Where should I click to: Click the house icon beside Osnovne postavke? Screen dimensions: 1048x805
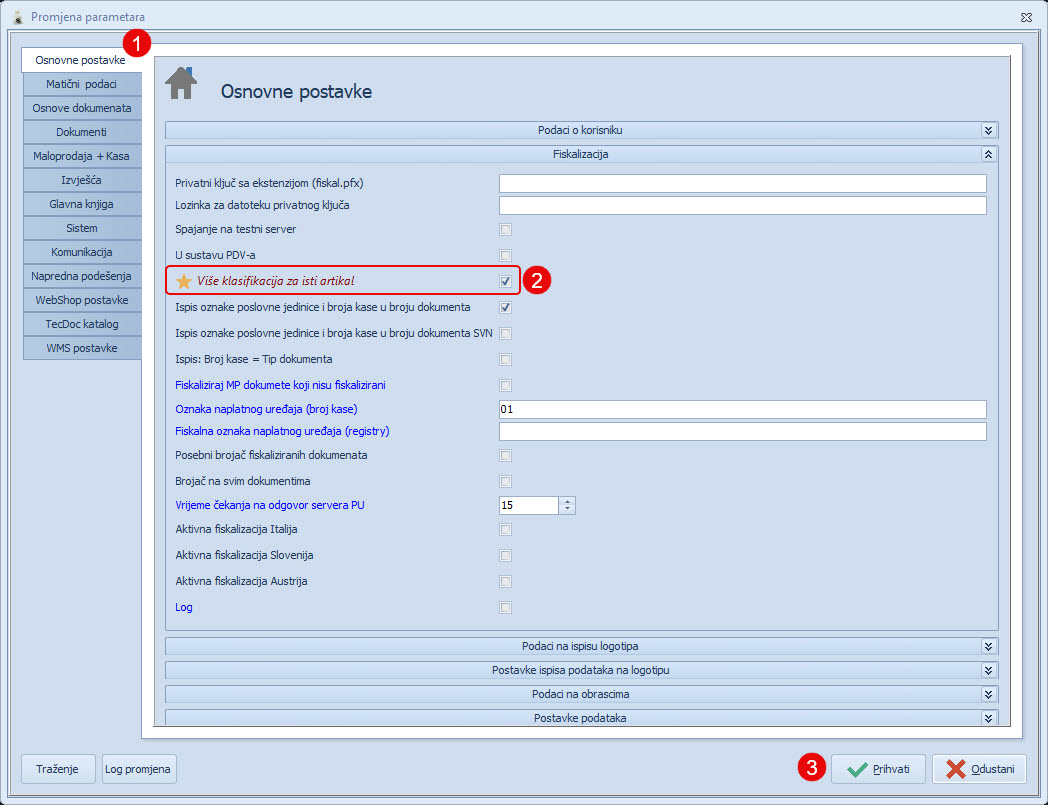[181, 84]
